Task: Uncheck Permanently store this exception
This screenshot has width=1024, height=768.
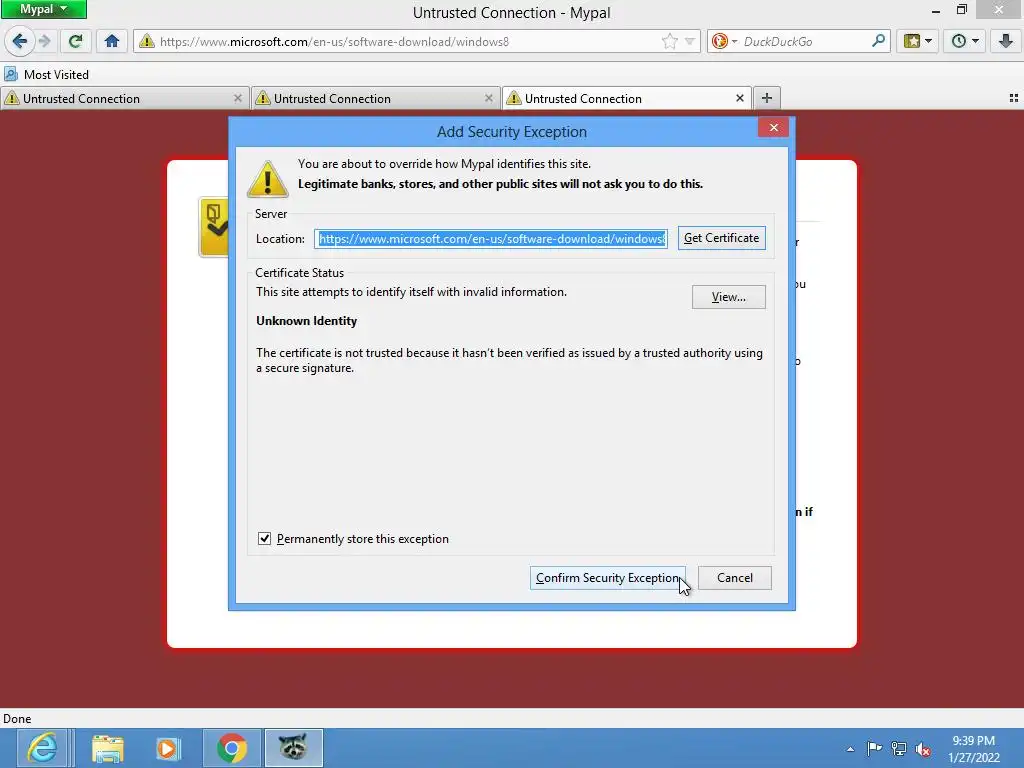Action: click(264, 539)
